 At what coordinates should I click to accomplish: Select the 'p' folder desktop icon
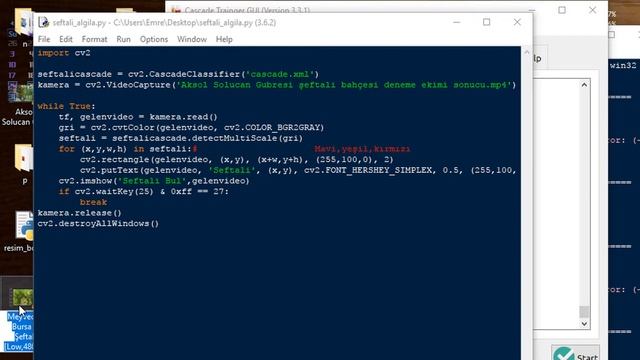24,163
